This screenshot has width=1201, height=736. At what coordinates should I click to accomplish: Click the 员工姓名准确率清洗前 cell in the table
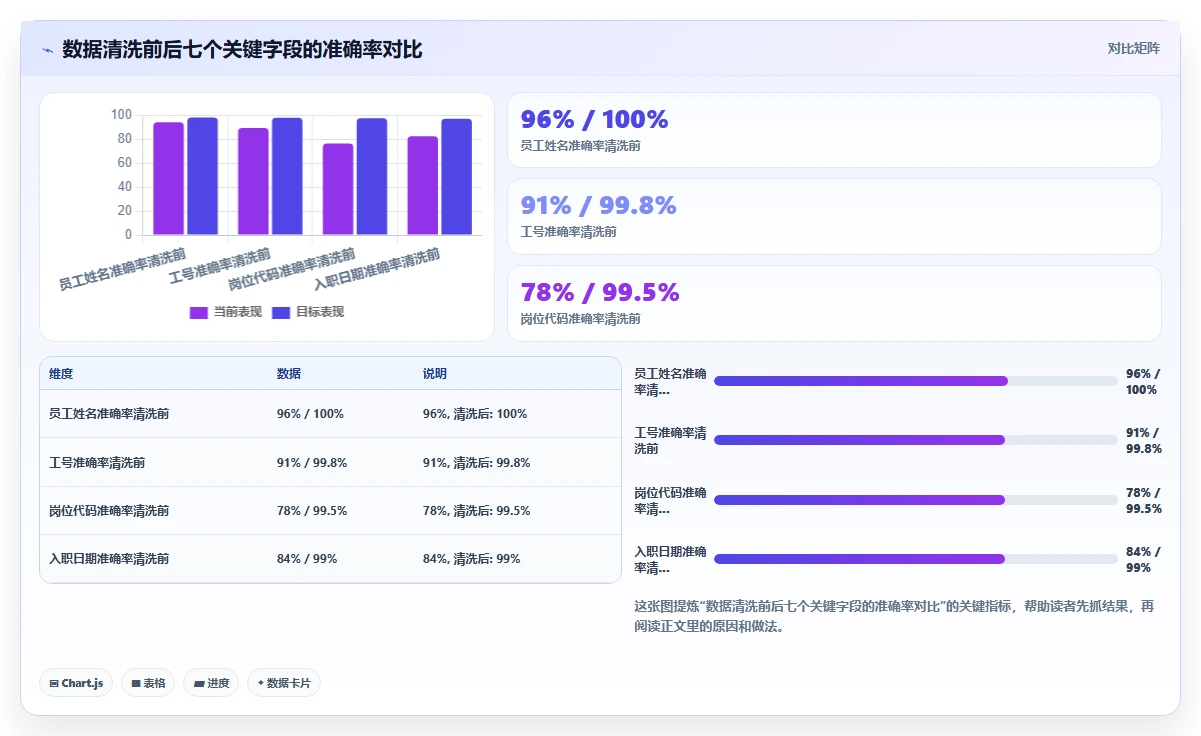109,414
